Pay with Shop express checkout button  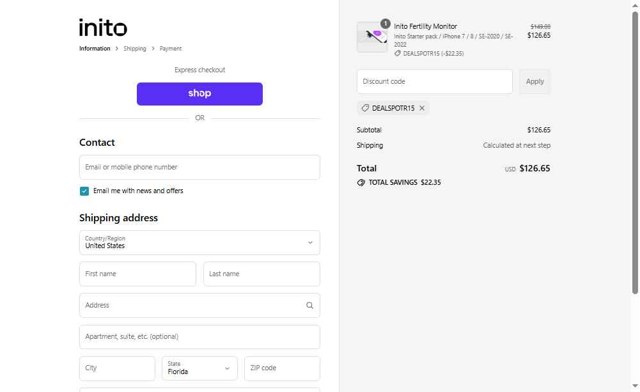tap(200, 94)
